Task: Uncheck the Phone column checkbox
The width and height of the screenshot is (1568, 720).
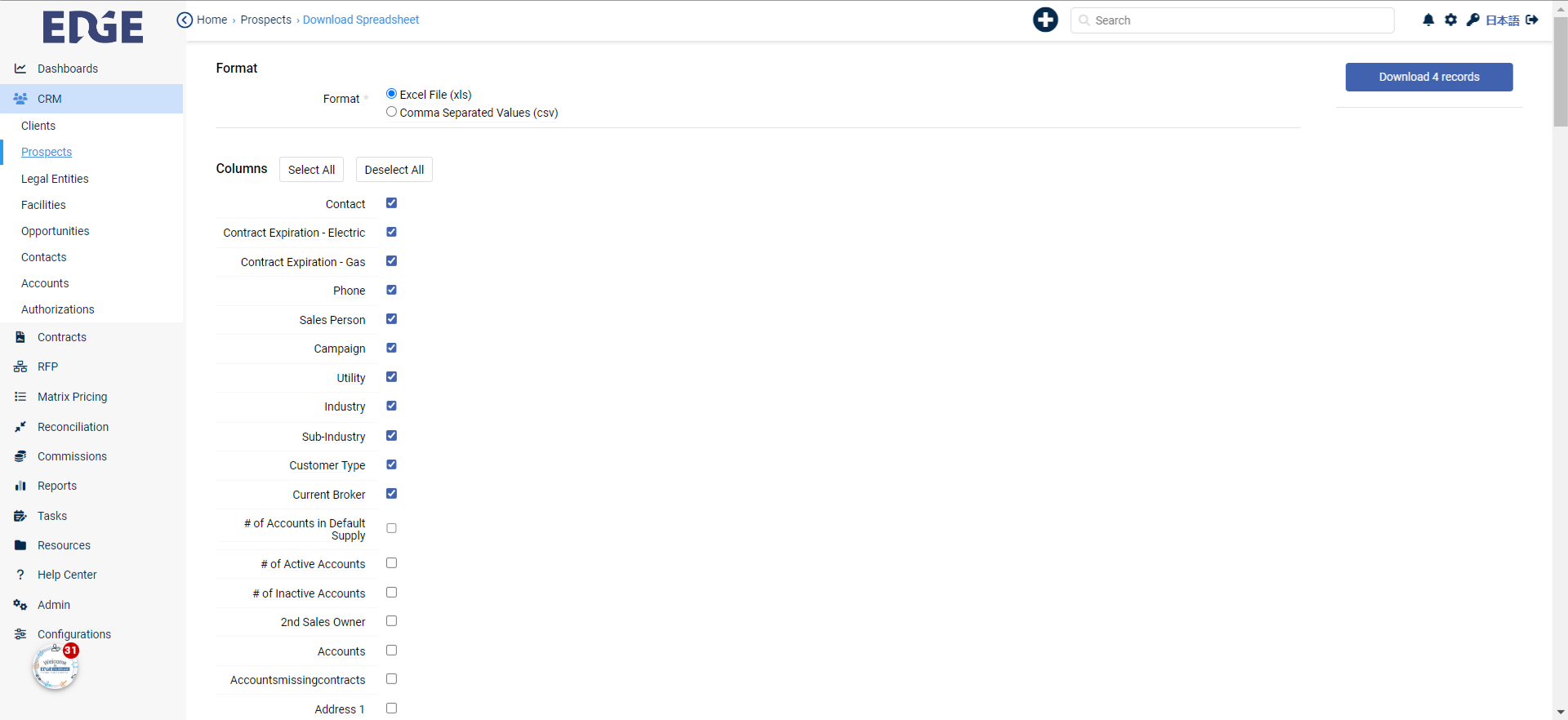Action: tap(391, 290)
